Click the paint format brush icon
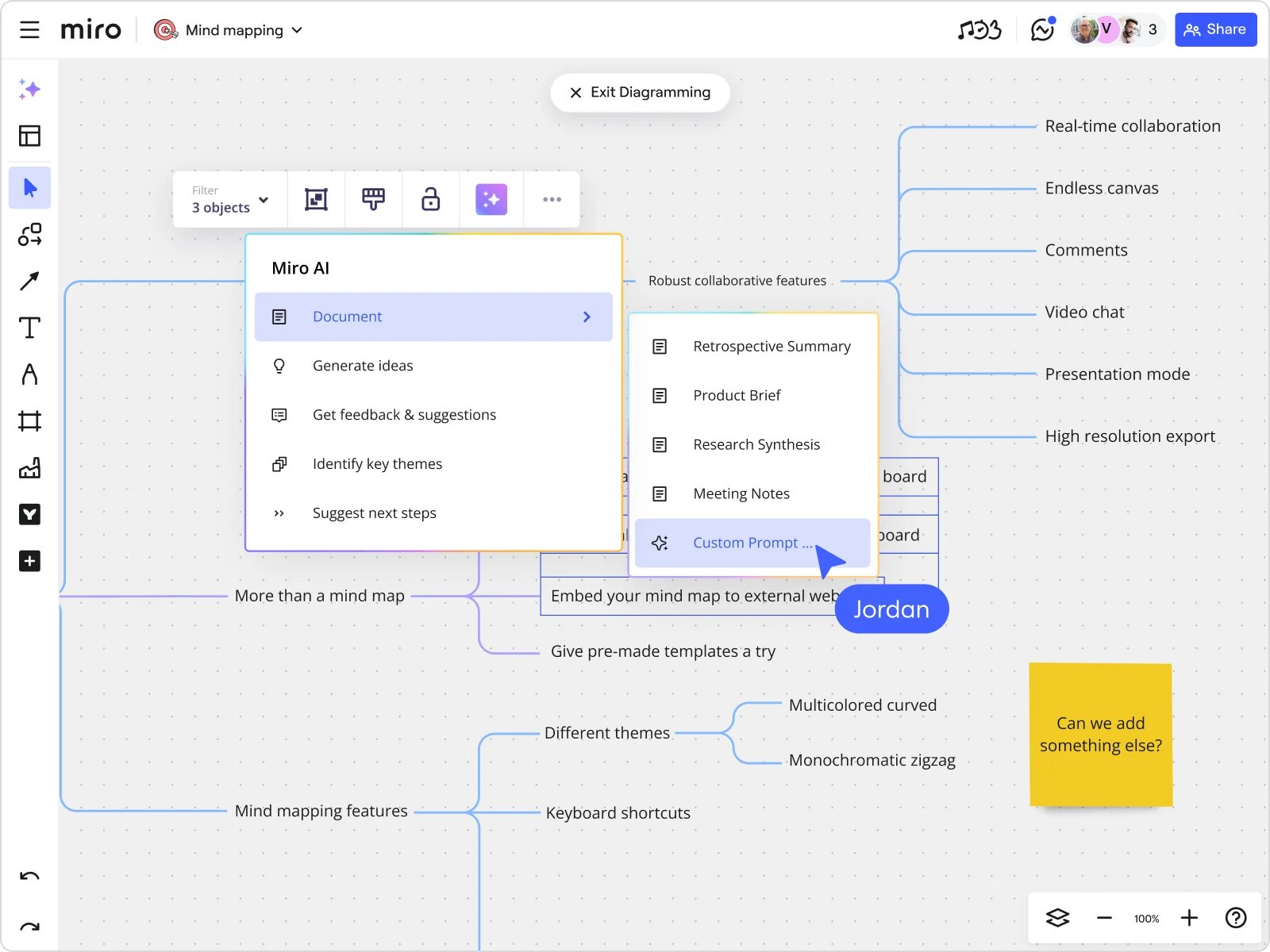 tap(373, 199)
